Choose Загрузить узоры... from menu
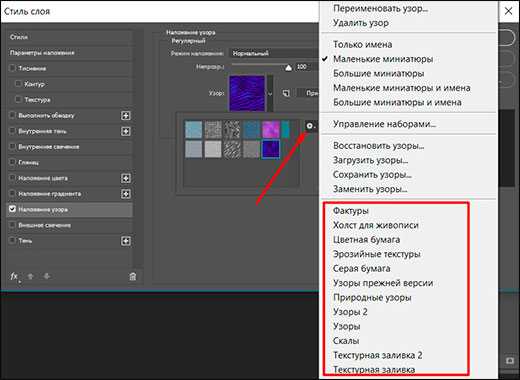 [x=371, y=160]
